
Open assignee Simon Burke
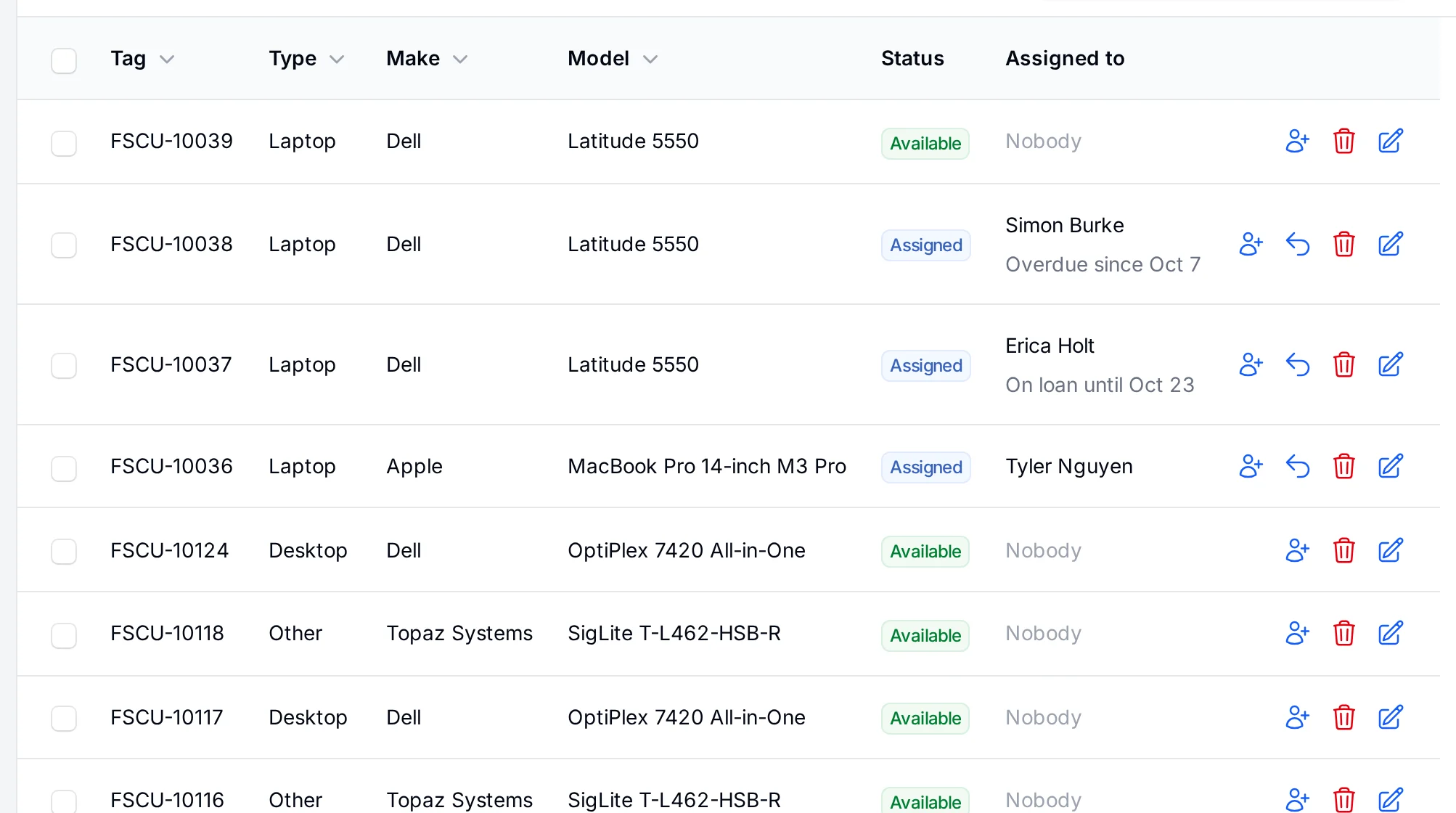(1065, 225)
